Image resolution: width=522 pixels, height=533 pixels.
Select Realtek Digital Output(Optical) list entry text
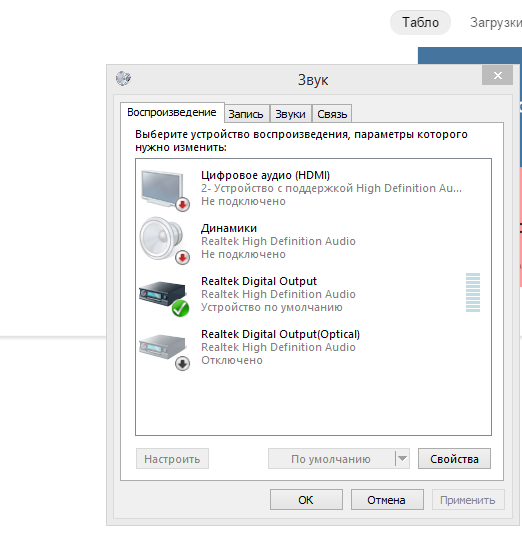(x=280, y=334)
